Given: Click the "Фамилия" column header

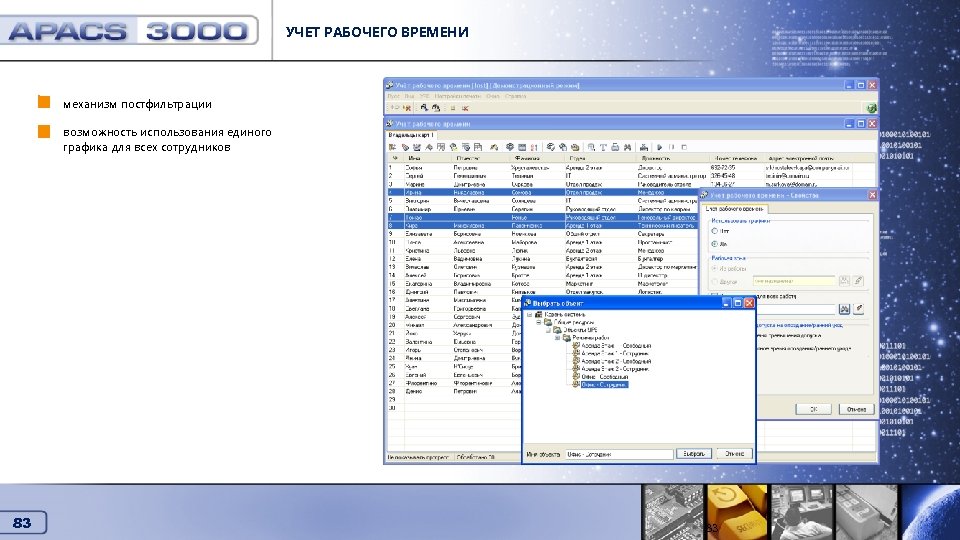Looking at the screenshot, I should (536, 158).
